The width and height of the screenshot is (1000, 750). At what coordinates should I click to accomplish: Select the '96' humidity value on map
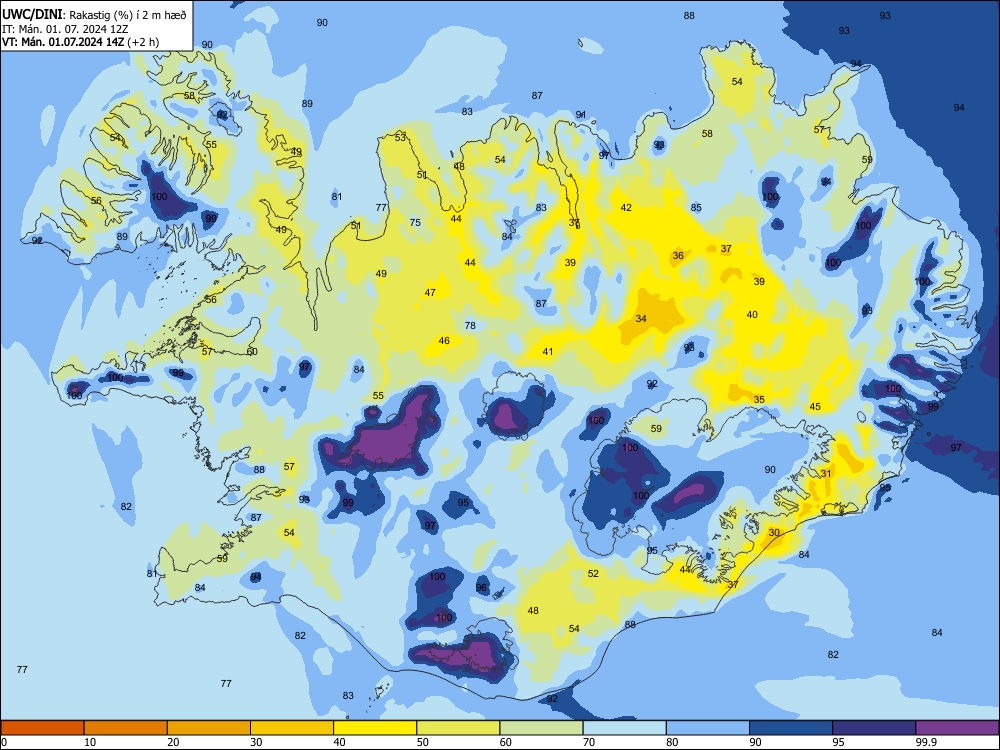[482, 587]
